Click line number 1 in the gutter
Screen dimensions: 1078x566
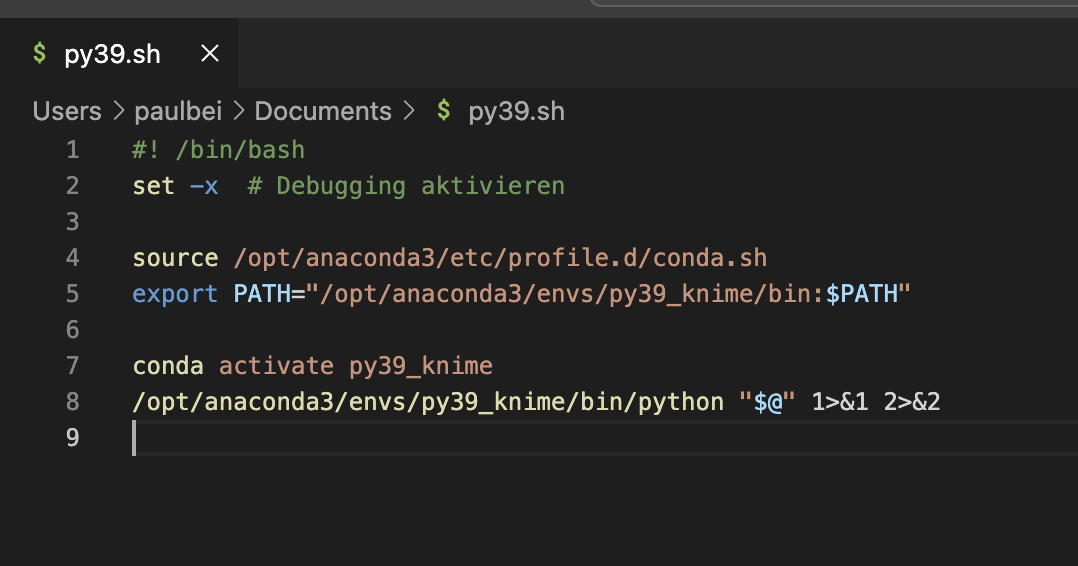pyautogui.click(x=72, y=150)
